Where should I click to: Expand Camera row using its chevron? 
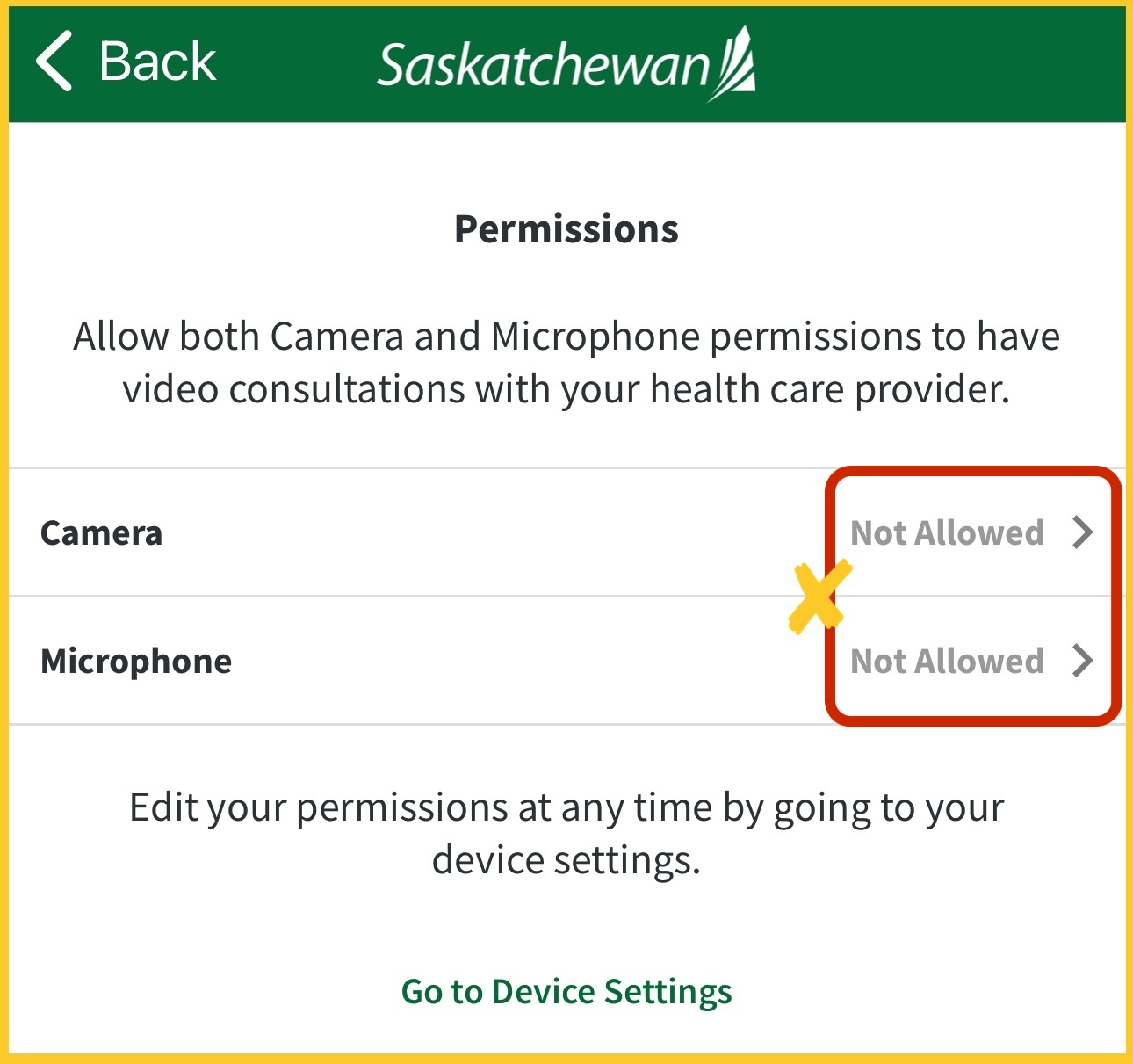pos(1082,532)
